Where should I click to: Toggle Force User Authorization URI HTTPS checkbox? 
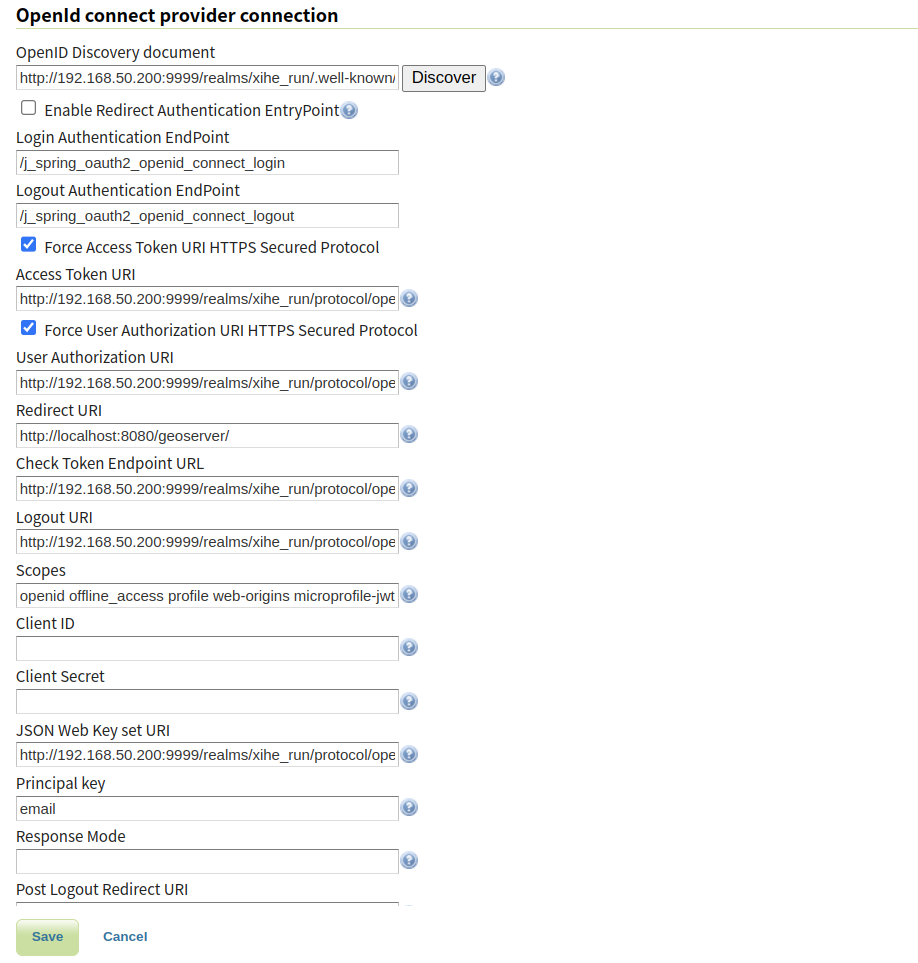(x=29, y=328)
